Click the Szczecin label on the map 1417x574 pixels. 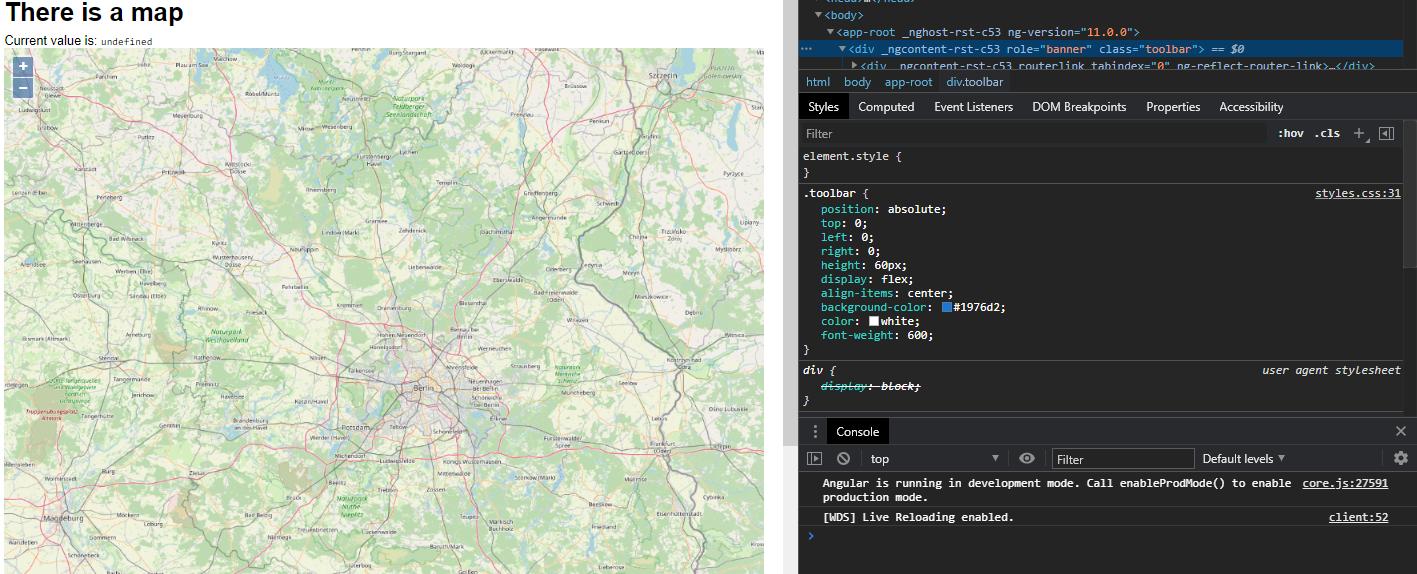pos(662,74)
